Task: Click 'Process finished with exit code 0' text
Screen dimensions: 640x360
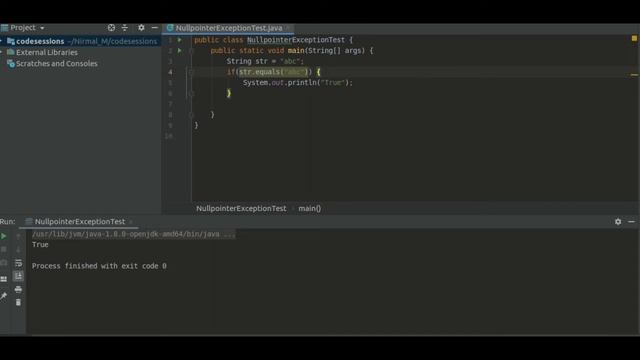Action: [x=99, y=266]
